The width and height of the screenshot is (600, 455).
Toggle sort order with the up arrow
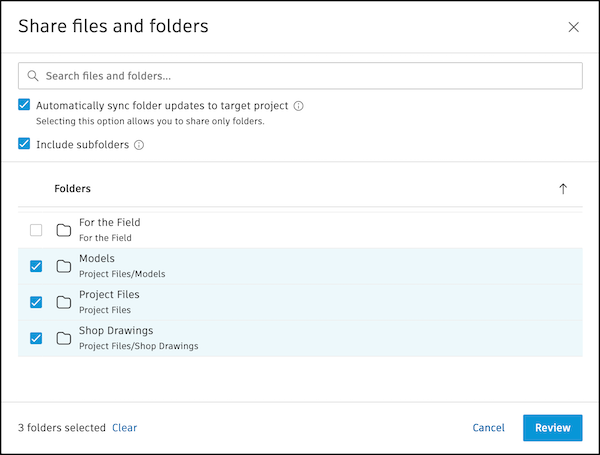tap(563, 189)
